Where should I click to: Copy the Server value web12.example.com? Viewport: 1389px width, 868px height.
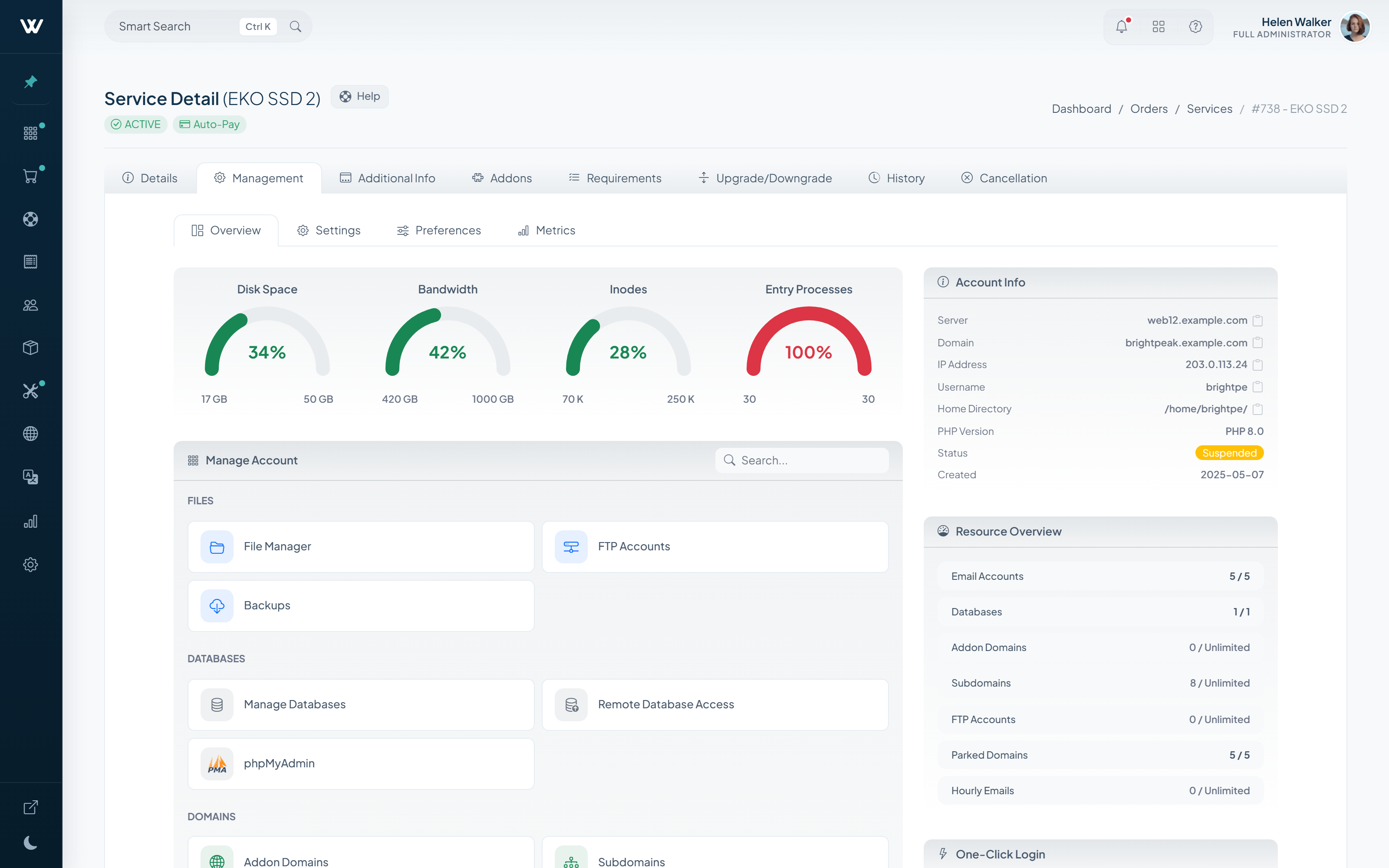[1257, 320]
